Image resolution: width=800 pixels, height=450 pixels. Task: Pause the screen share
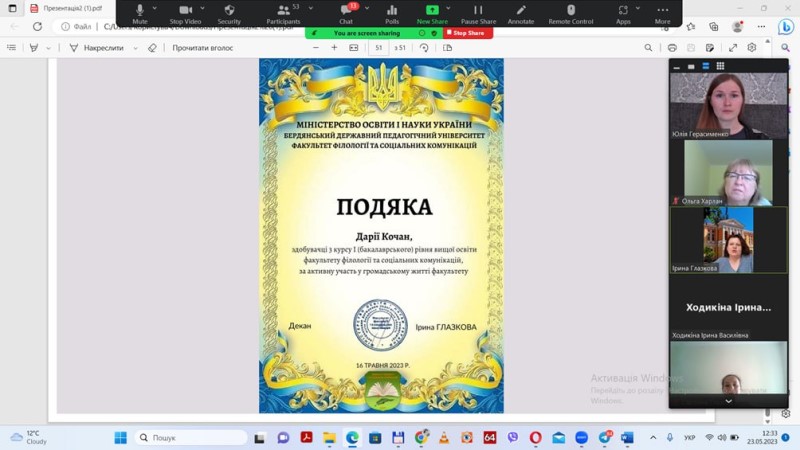478,14
